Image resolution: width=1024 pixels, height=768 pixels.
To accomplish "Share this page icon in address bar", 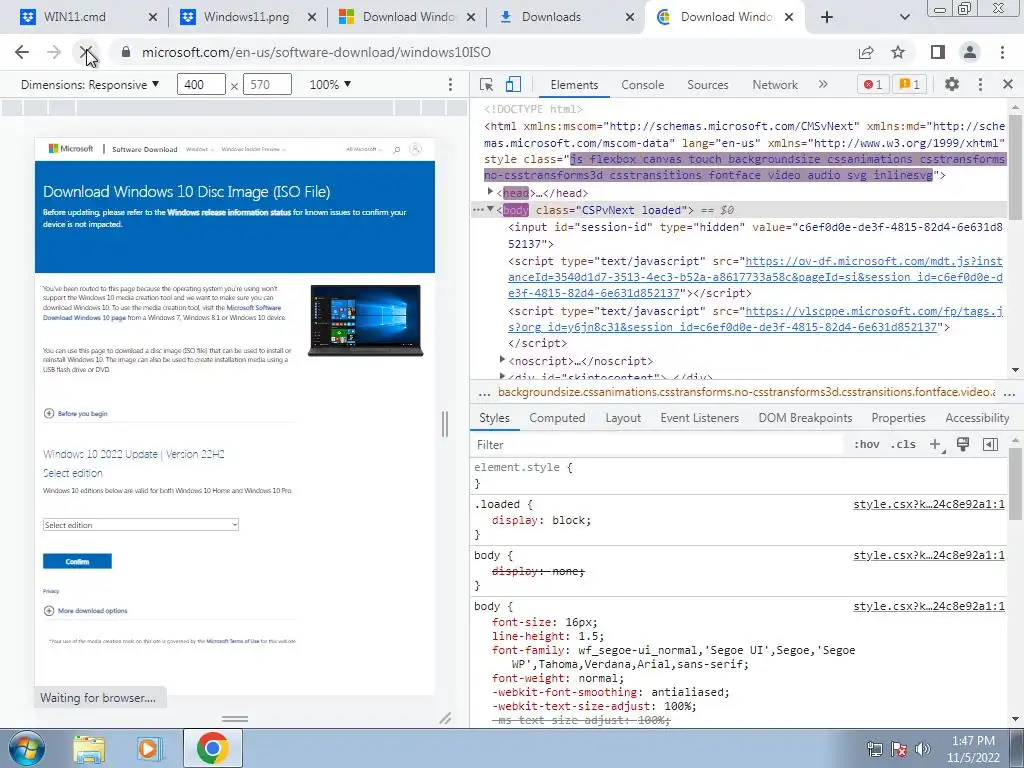I will pos(866,52).
